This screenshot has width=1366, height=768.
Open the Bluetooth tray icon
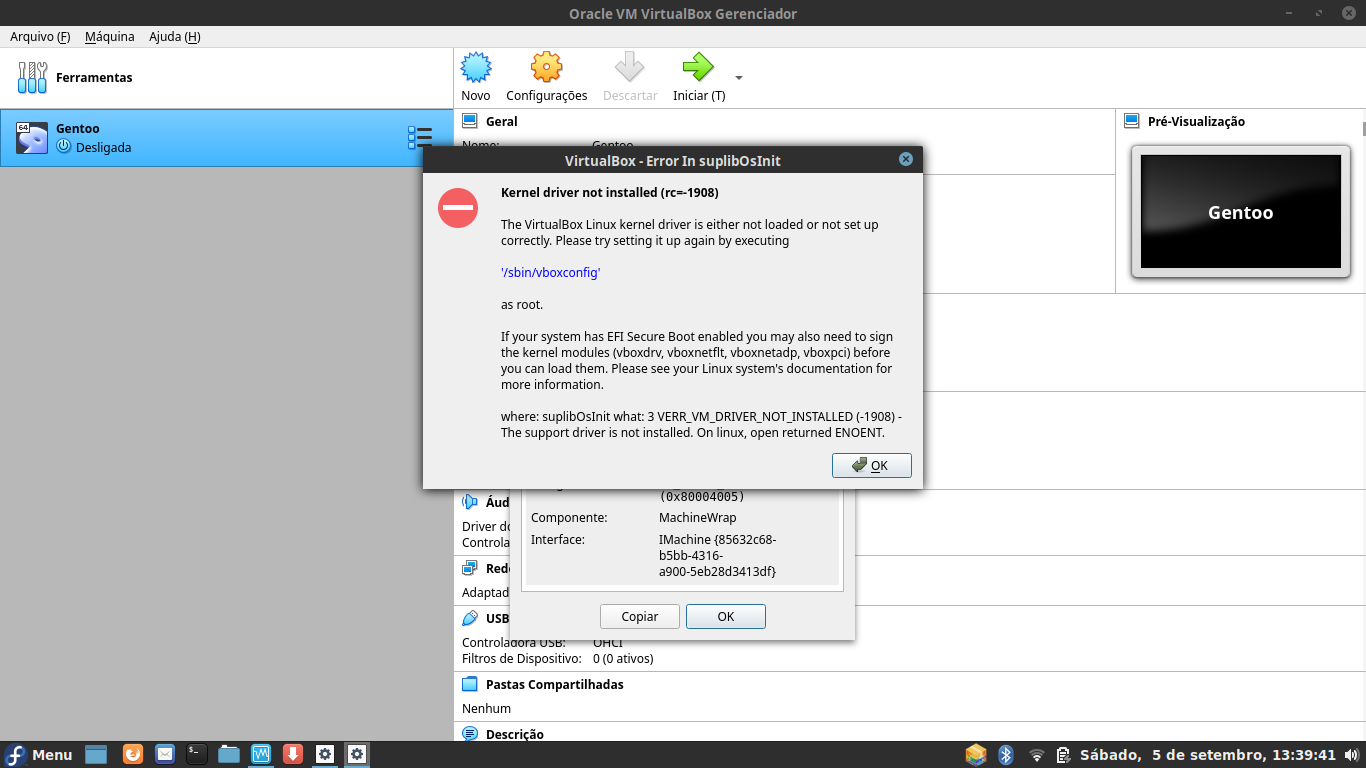coord(1007,754)
